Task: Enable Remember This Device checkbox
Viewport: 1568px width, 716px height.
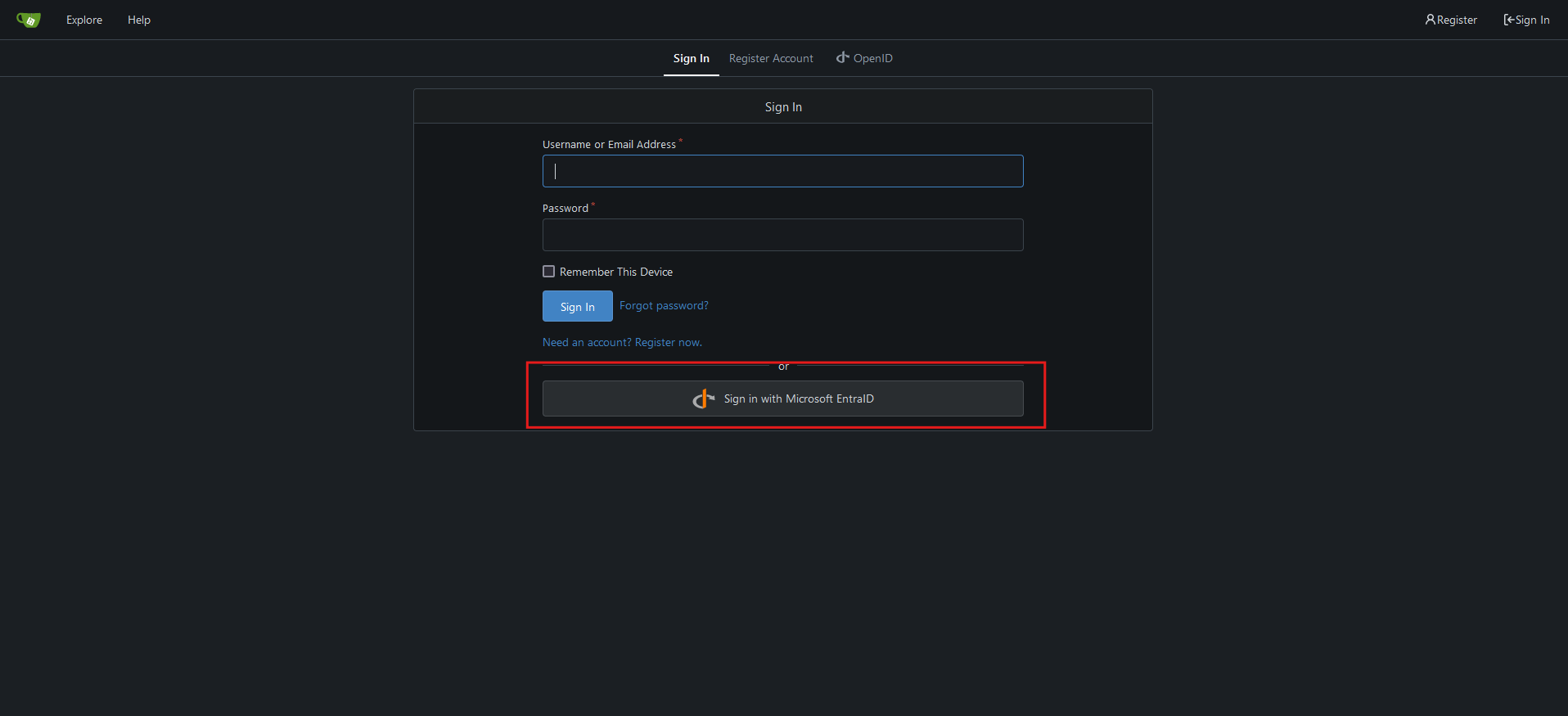Action: [x=549, y=272]
